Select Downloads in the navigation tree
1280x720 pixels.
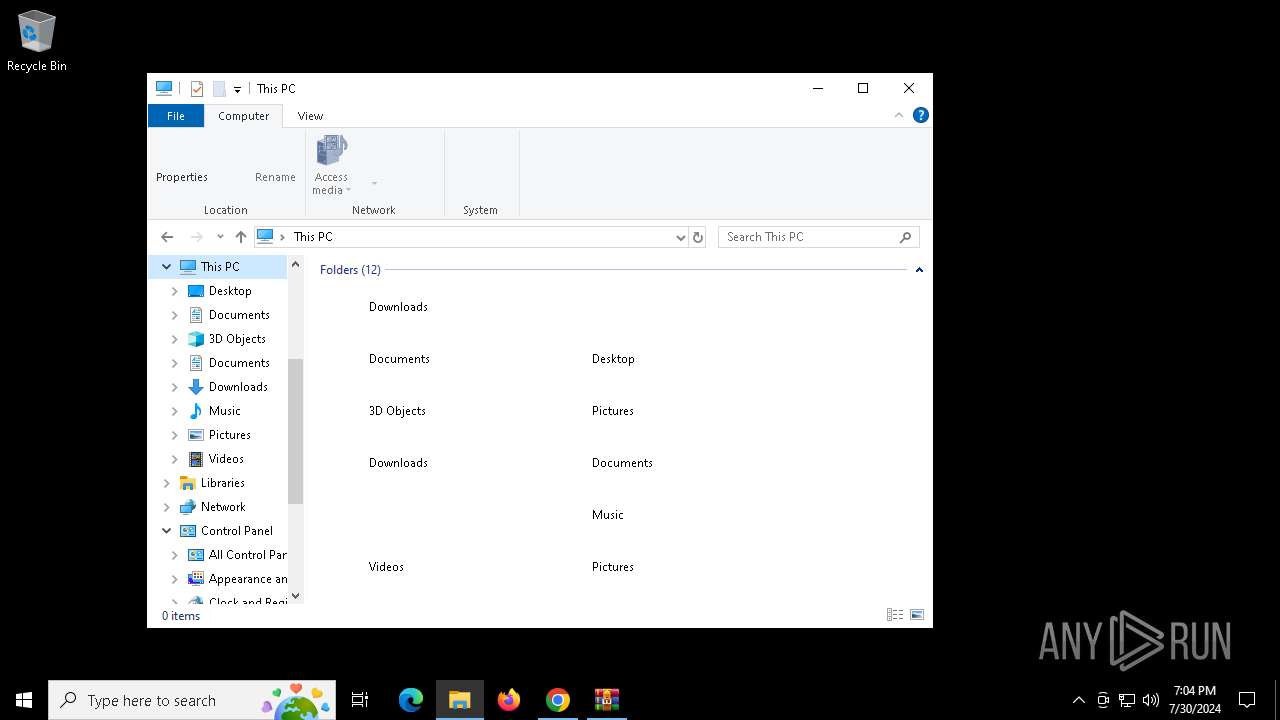[x=238, y=387]
